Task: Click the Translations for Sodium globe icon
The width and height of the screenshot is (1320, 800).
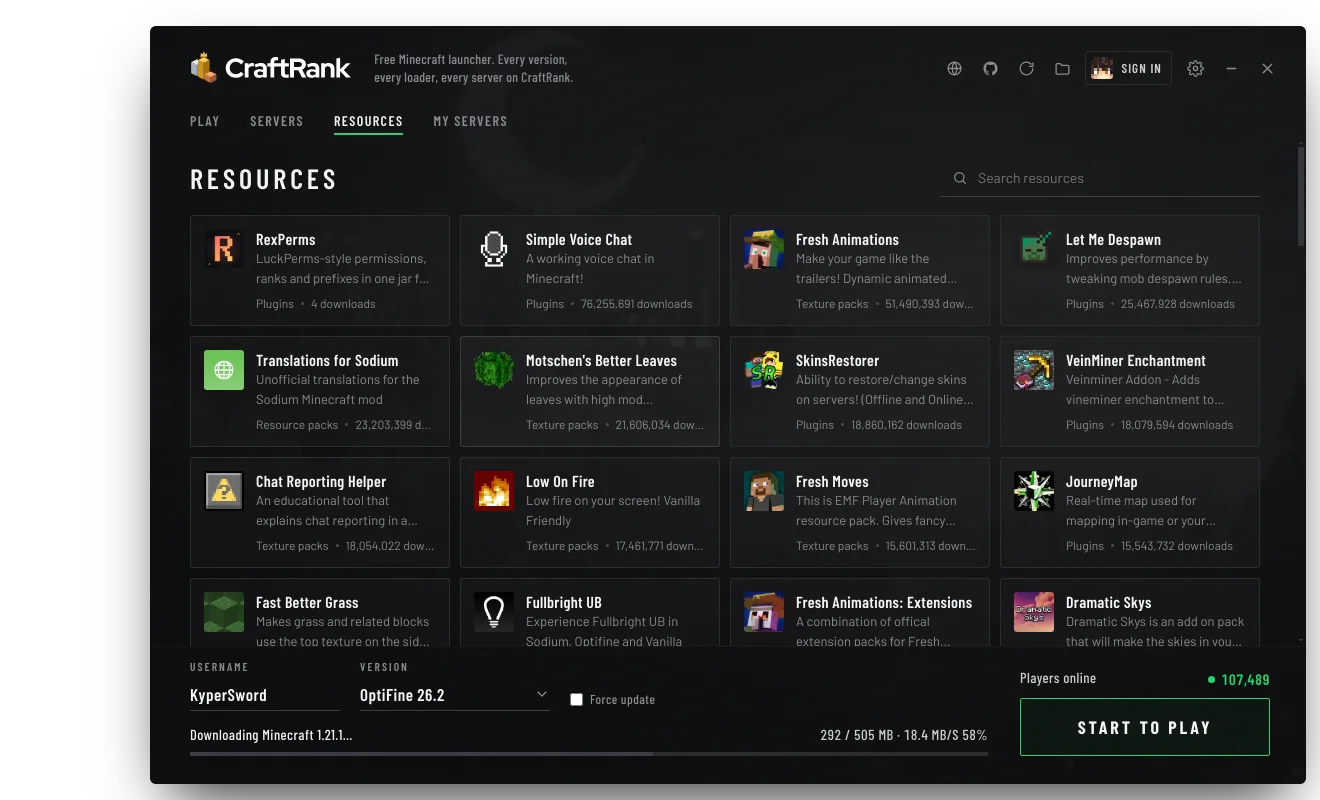Action: [224, 370]
